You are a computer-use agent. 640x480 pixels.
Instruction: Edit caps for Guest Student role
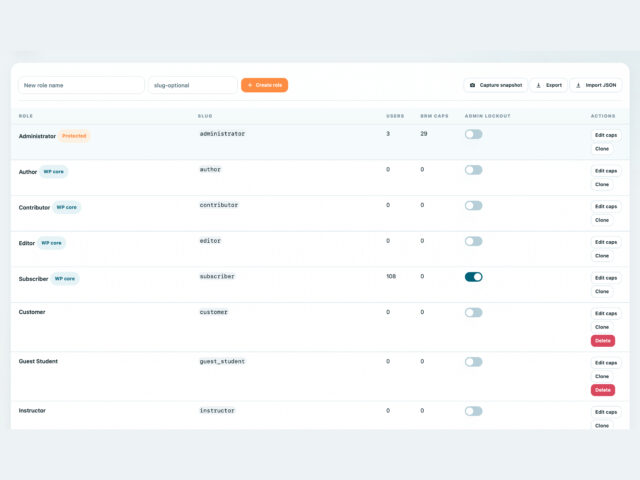pyautogui.click(x=606, y=363)
